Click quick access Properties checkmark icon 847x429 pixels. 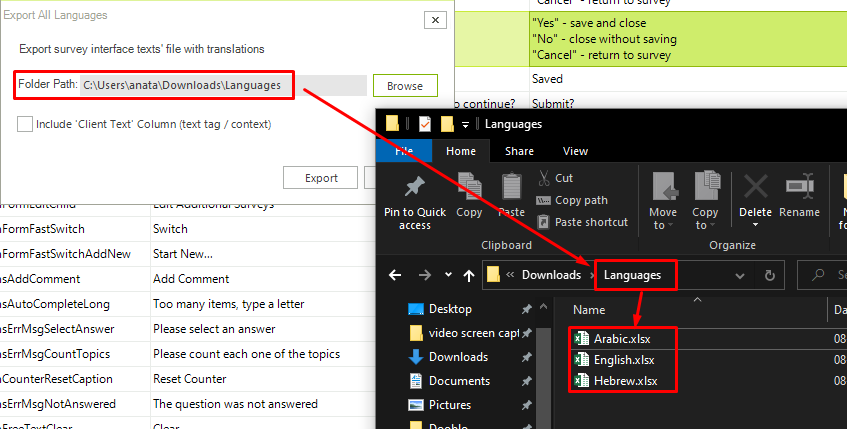(425, 124)
